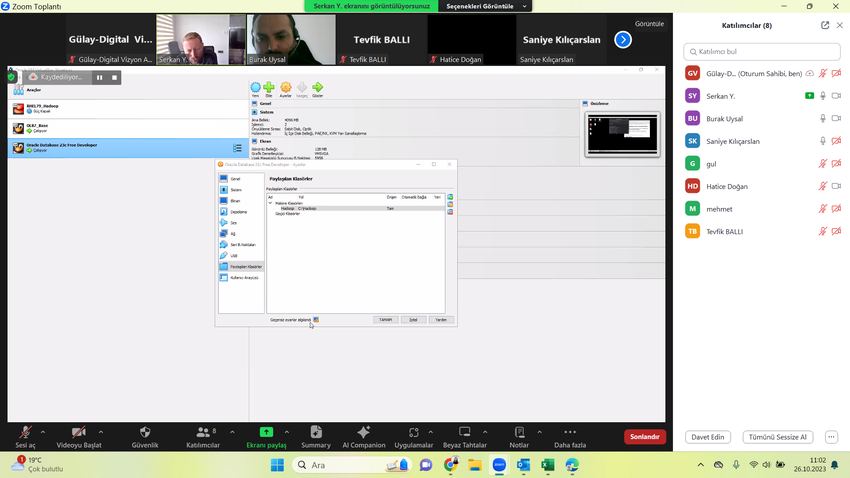Image resolution: width=850 pixels, height=478 pixels.
Task: Click the taskbar Ara search box
Action: tap(352, 465)
